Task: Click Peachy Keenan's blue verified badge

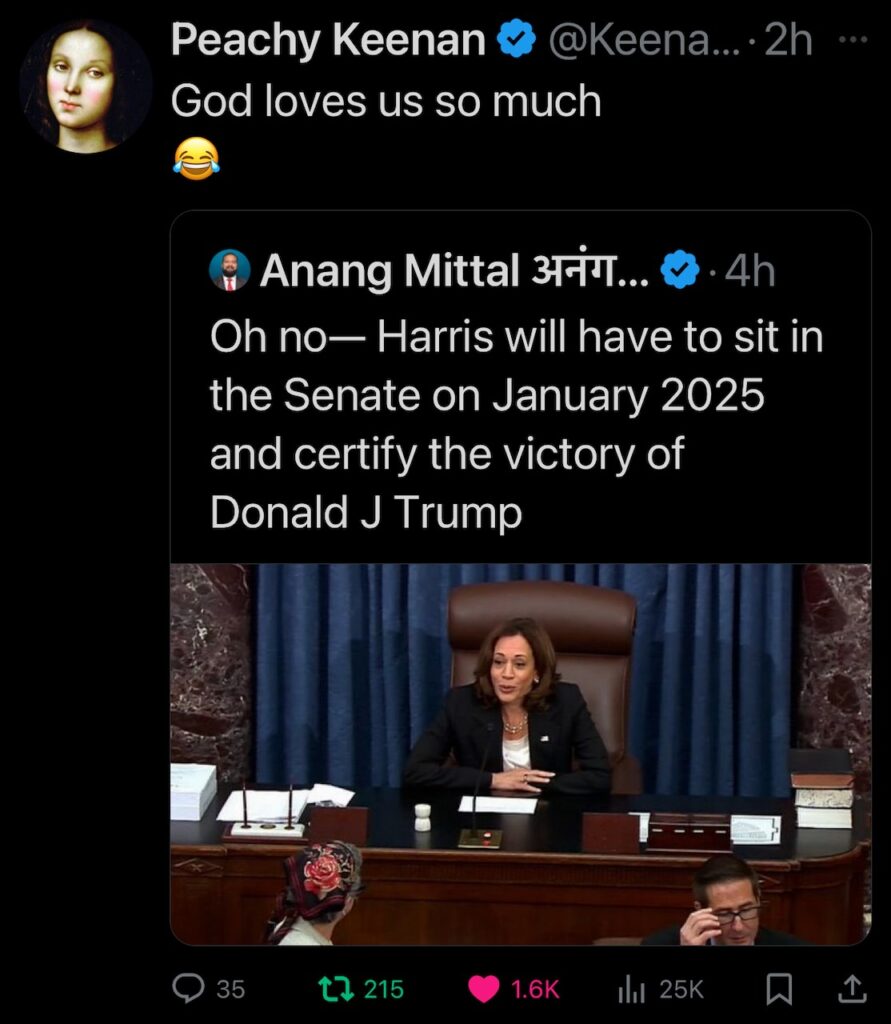Action: (516, 41)
